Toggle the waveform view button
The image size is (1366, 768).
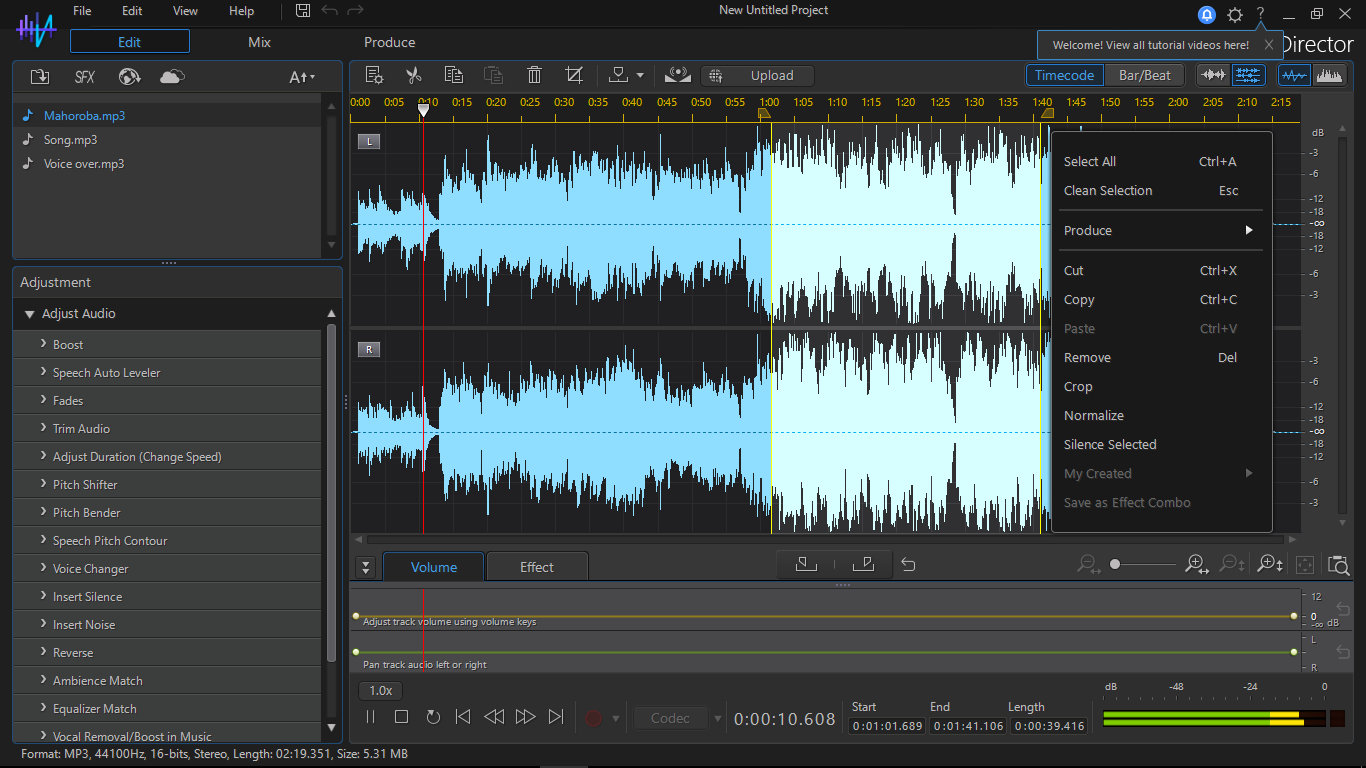1294,76
